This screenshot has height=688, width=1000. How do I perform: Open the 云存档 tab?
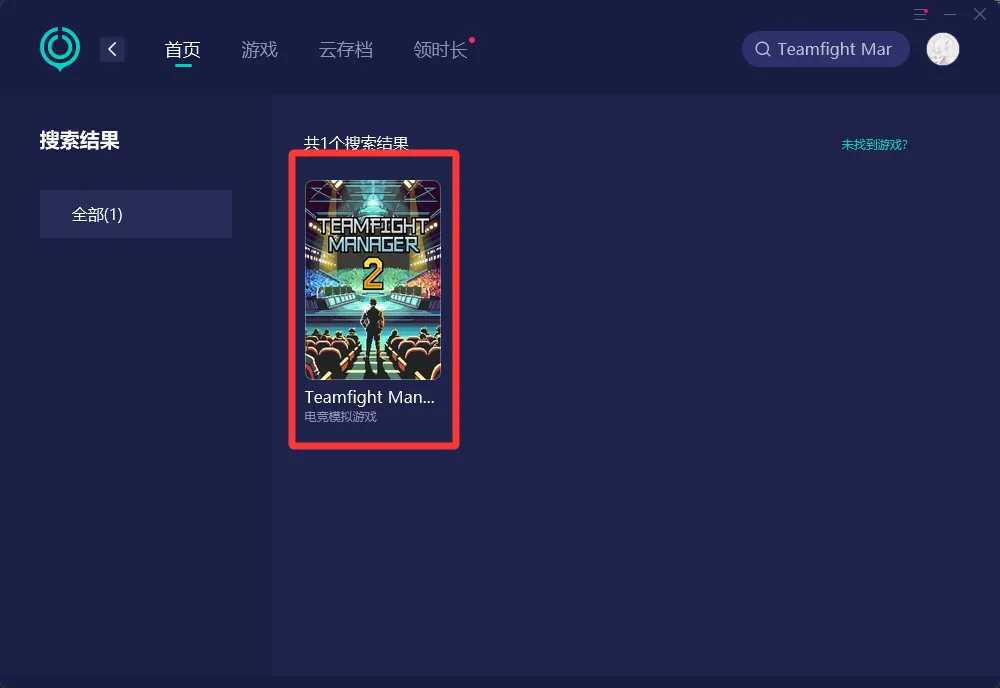346,50
